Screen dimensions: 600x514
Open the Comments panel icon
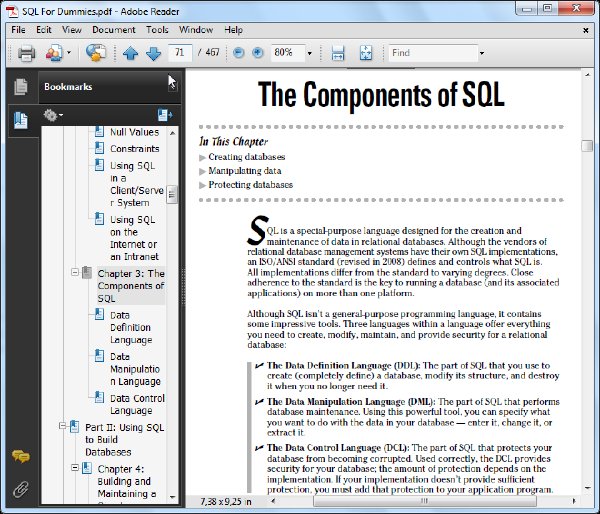[x=21, y=456]
